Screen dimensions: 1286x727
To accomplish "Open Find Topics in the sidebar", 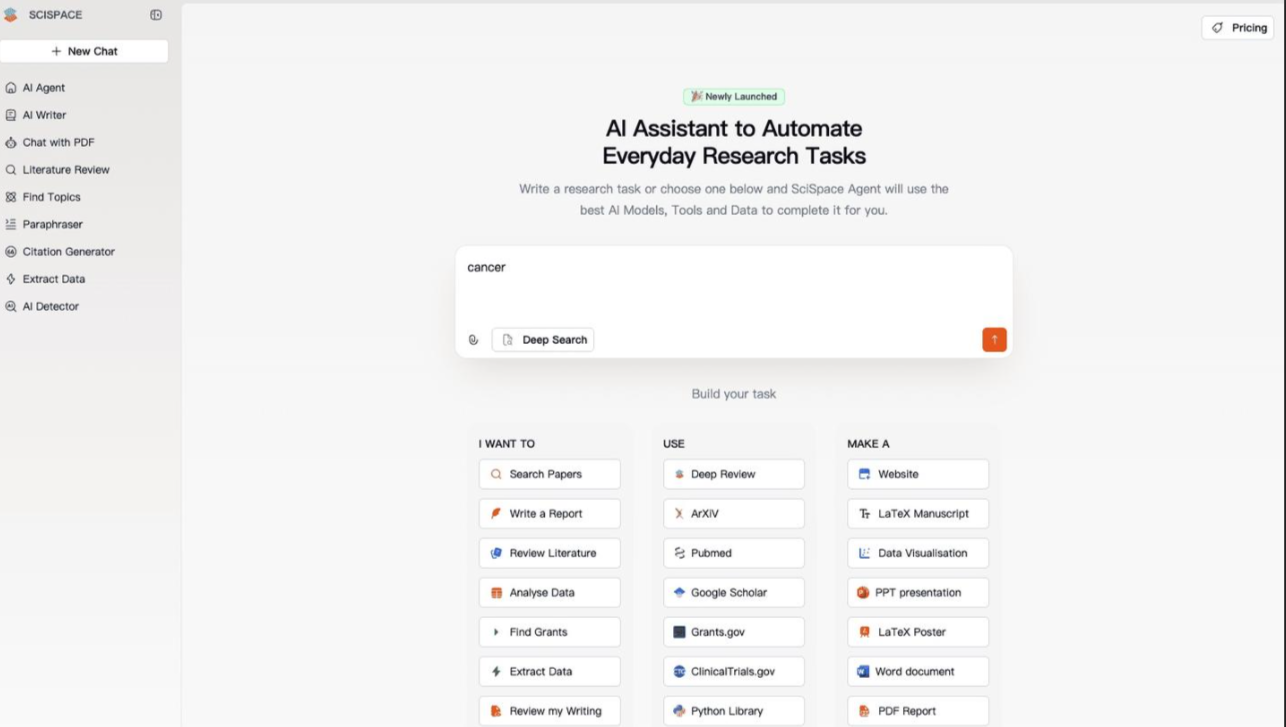I will (x=43, y=197).
